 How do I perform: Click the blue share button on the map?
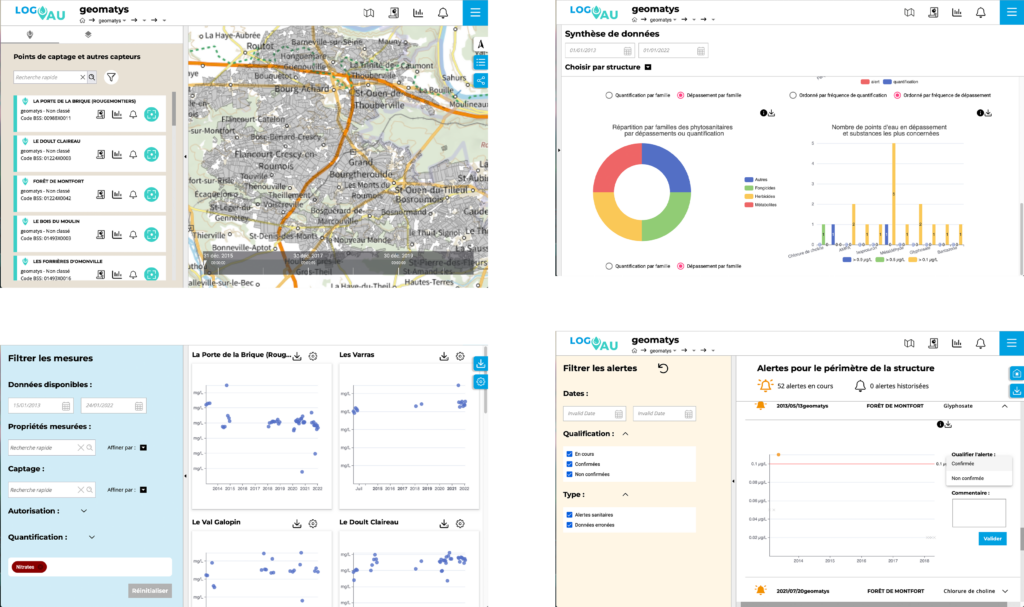(481, 80)
